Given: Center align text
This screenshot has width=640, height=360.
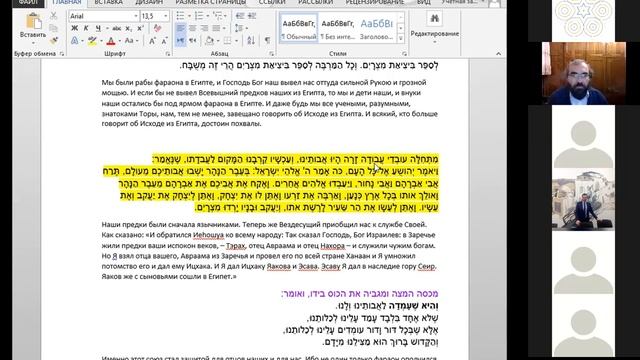Looking at the screenshot, I should point(192,28).
